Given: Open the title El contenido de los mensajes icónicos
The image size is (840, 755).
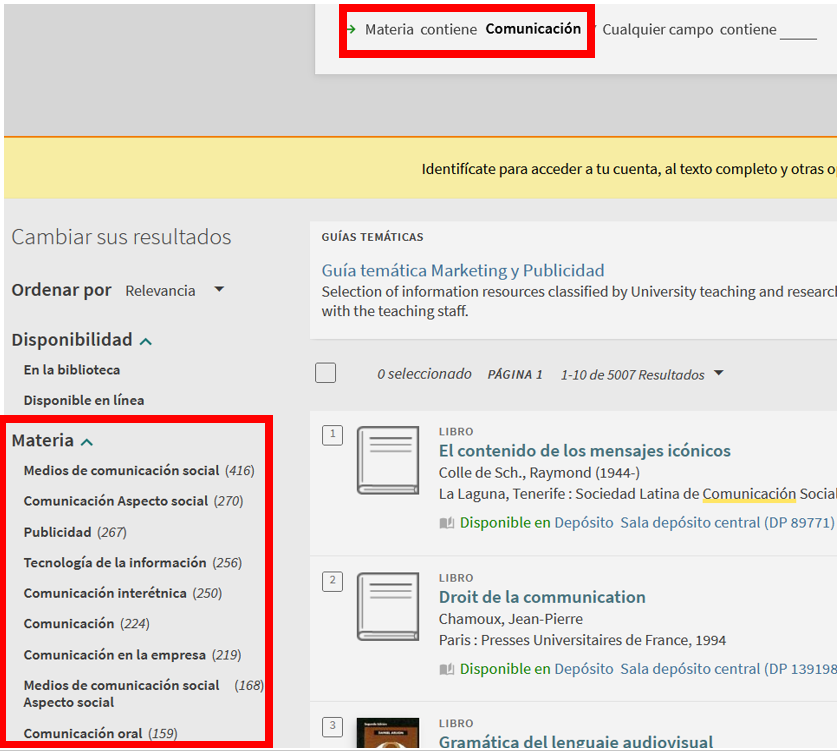Looking at the screenshot, I should click(584, 451).
